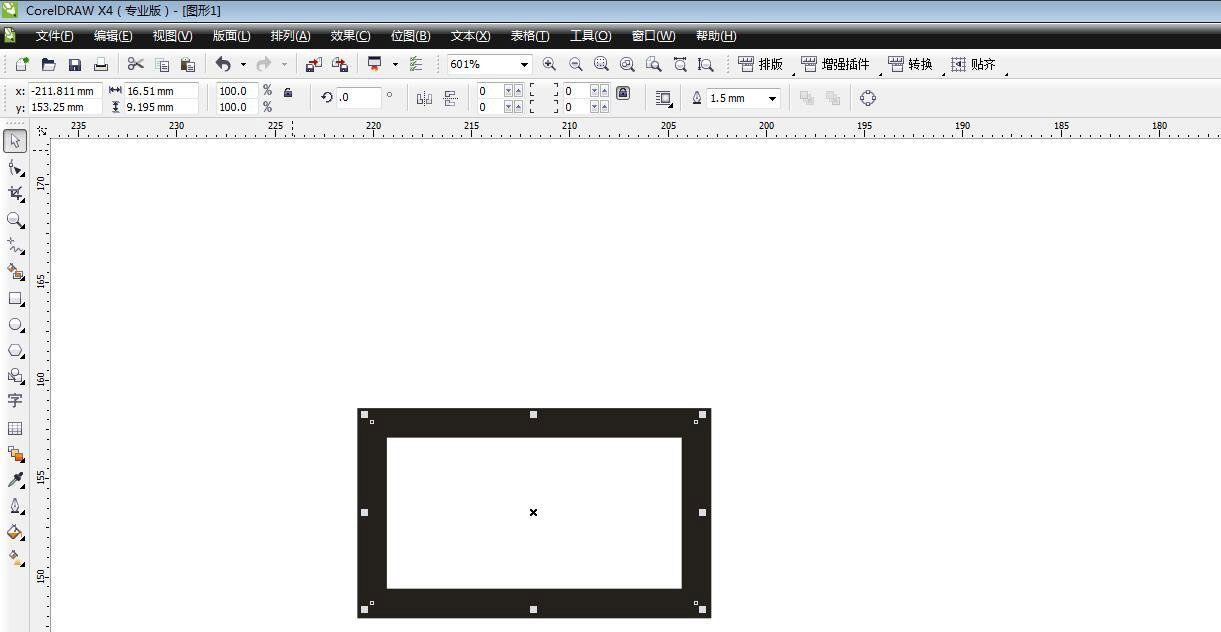The width and height of the screenshot is (1221, 632).
Task: Click the mirror horizontally button
Action: pyautogui.click(x=424, y=98)
